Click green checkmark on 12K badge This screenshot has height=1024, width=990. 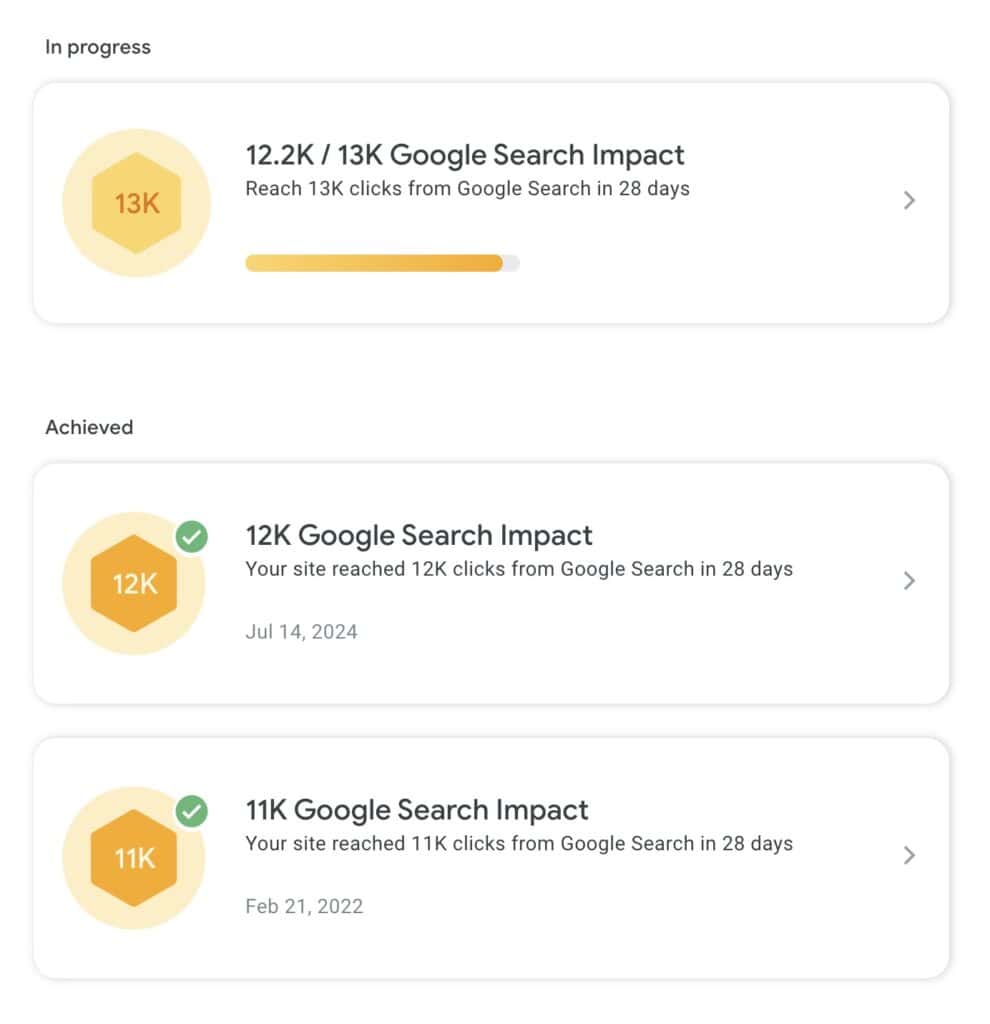click(191, 537)
